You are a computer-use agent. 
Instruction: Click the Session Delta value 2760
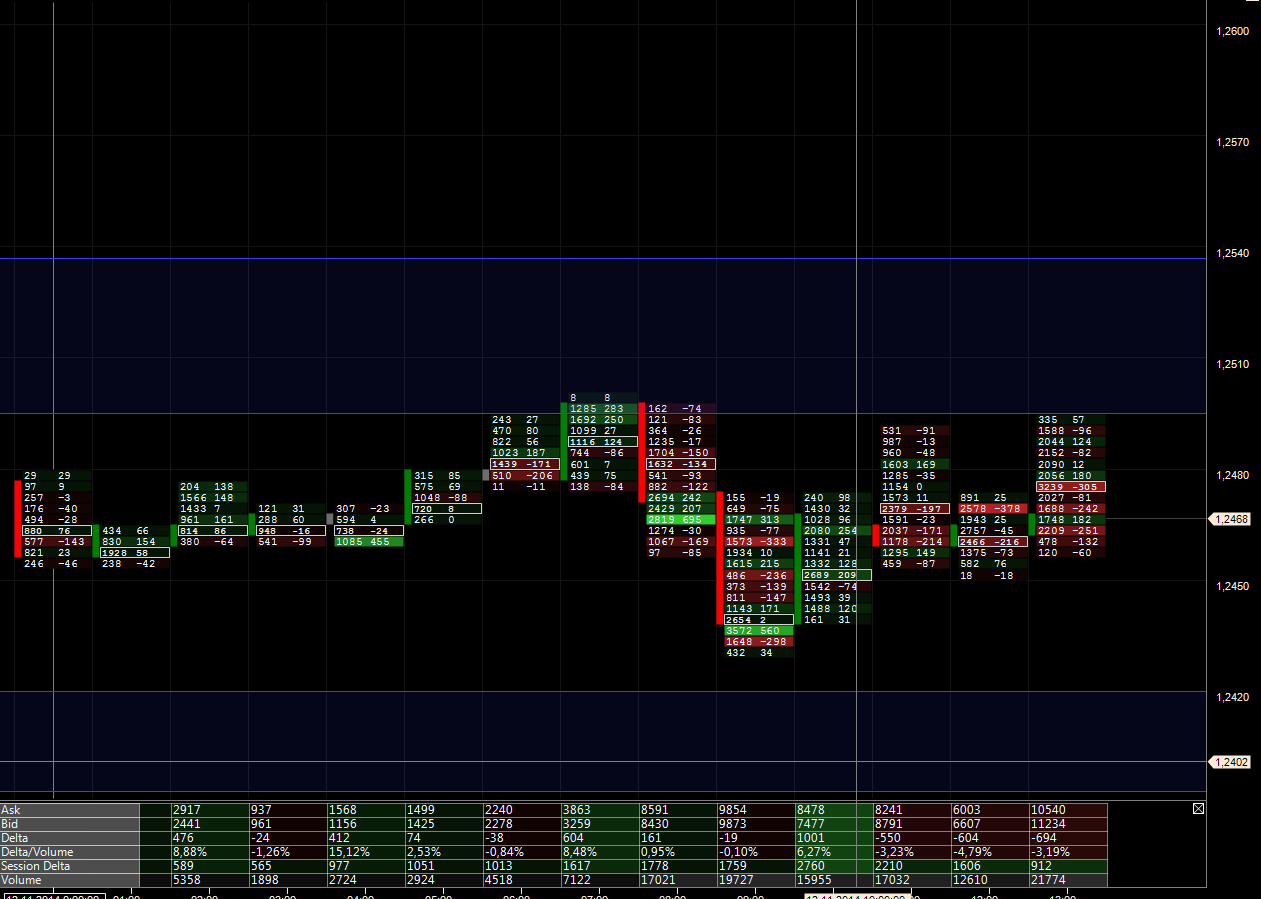coord(834,866)
